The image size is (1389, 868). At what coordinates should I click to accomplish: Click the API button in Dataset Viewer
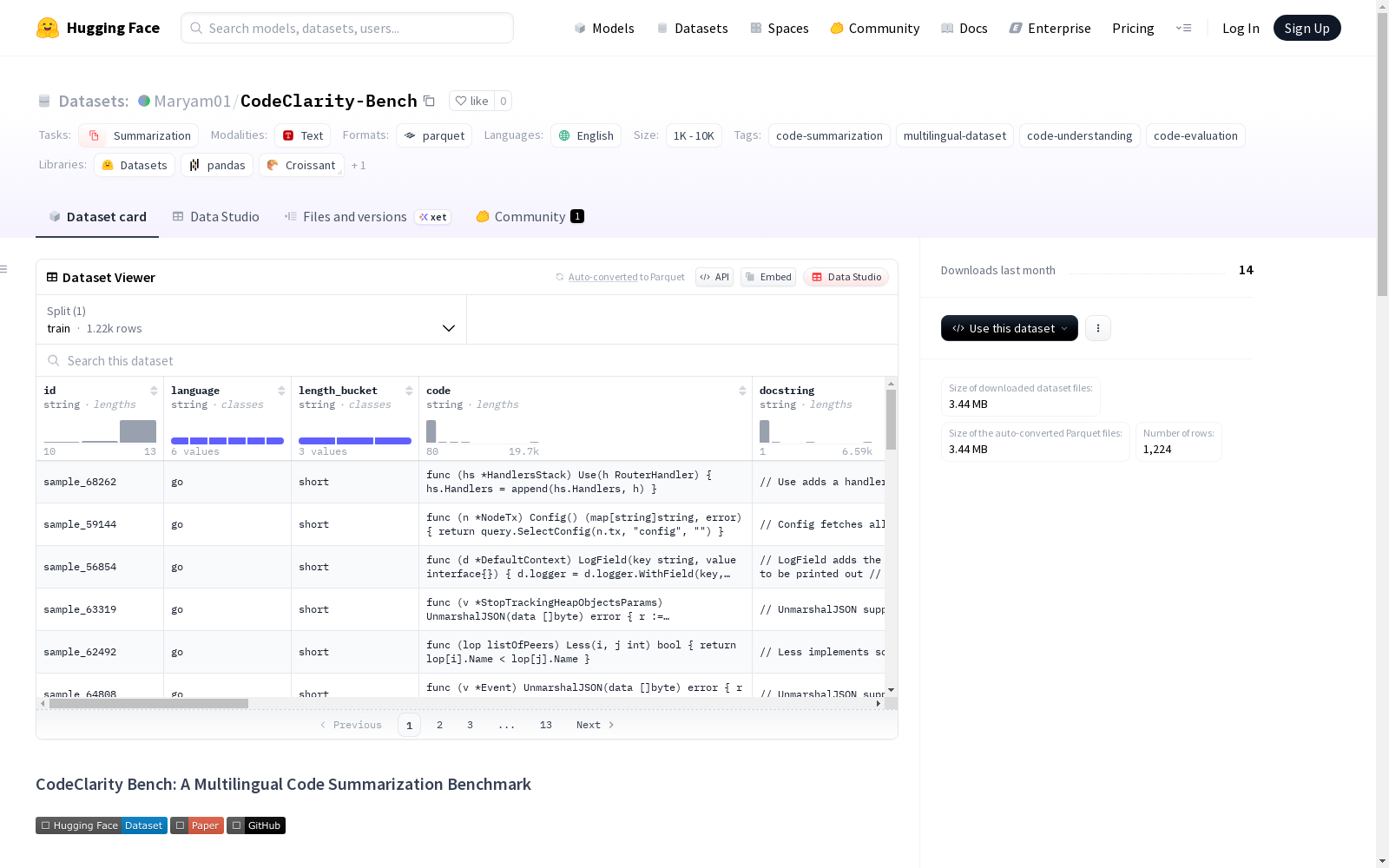[714, 277]
